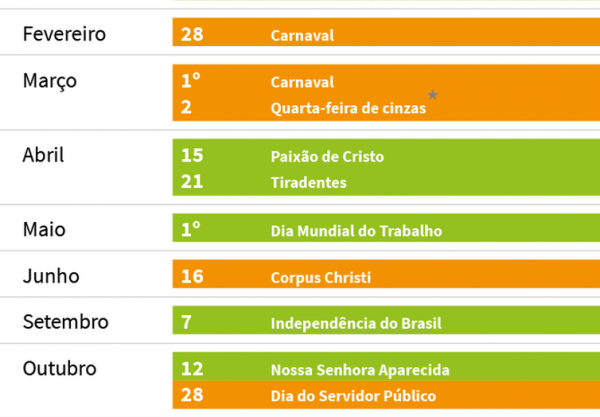Image resolution: width=600 pixels, height=417 pixels.
Task: Select the Outubro month label
Action: pos(59,368)
